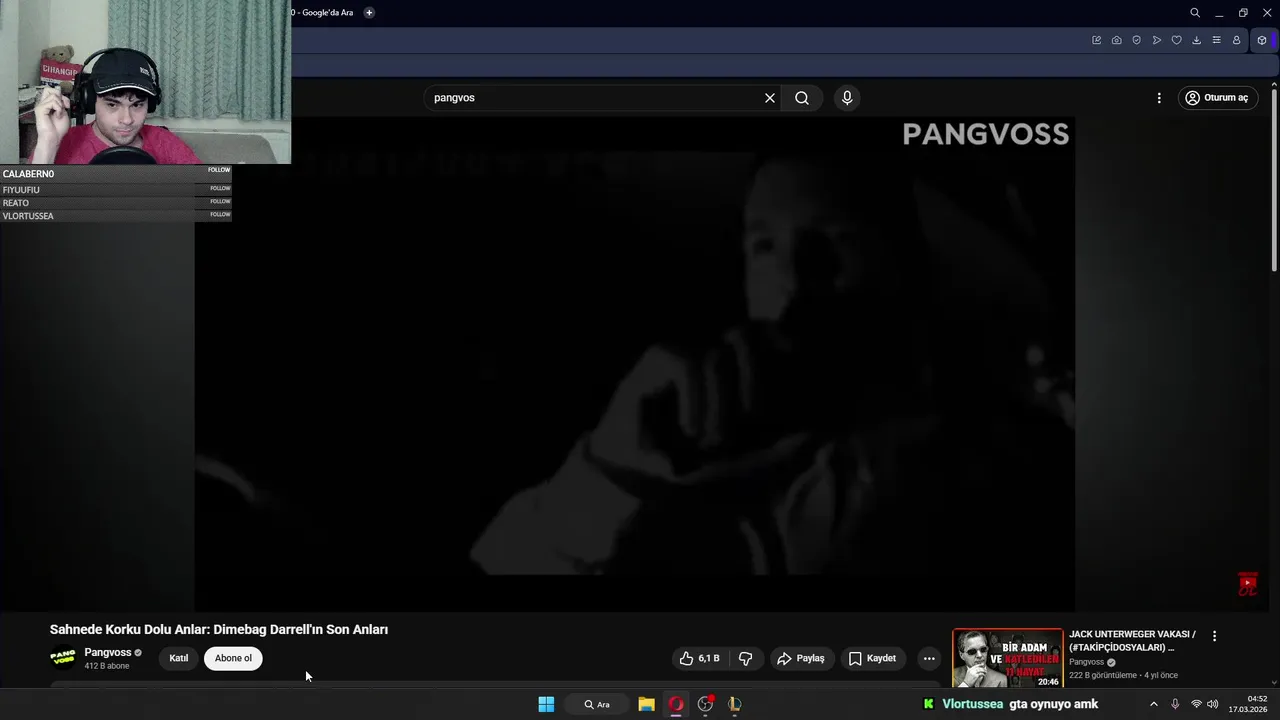Click the video player area

tap(635, 362)
